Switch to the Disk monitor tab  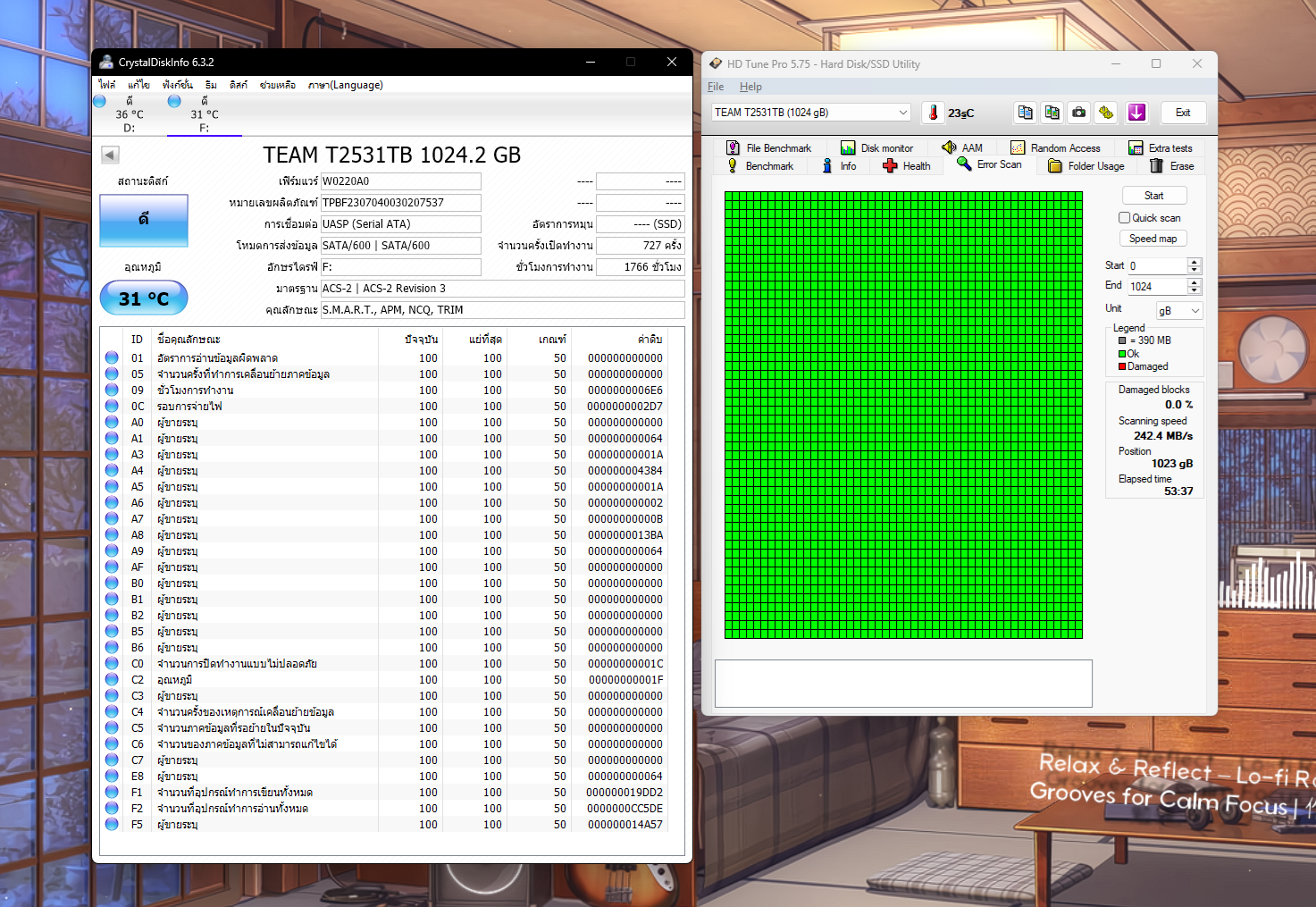click(x=876, y=148)
